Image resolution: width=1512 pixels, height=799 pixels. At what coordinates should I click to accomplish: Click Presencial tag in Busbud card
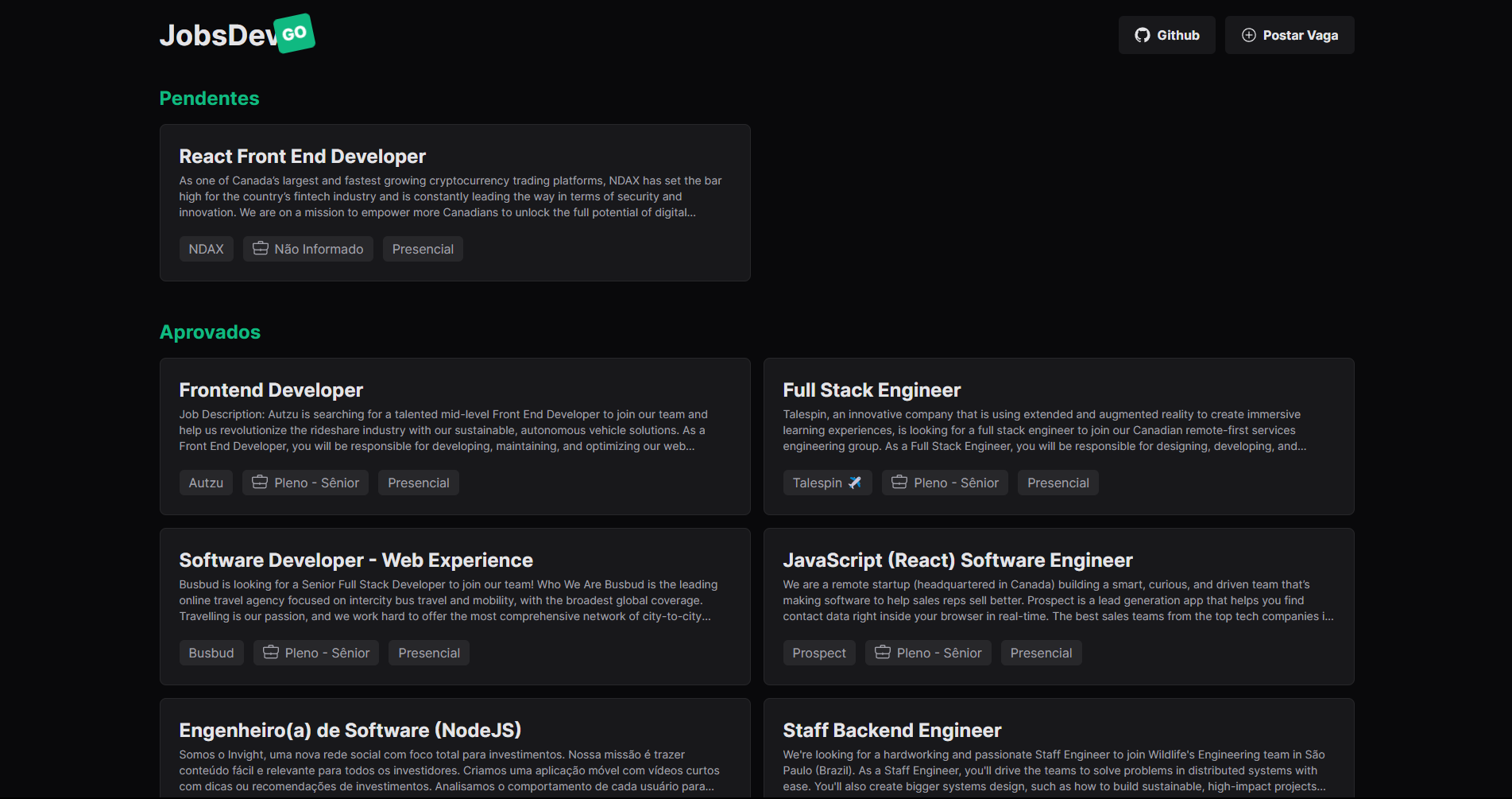429,653
